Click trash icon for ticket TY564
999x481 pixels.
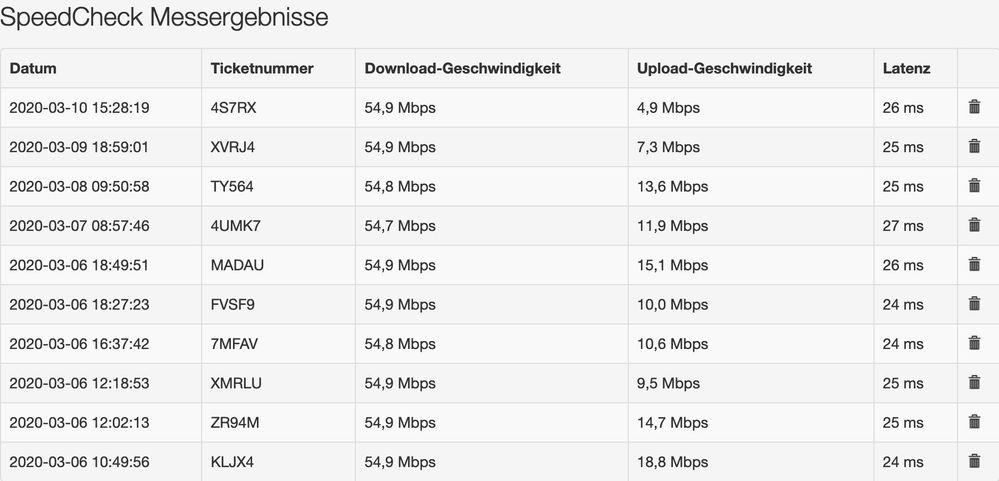click(x=974, y=186)
